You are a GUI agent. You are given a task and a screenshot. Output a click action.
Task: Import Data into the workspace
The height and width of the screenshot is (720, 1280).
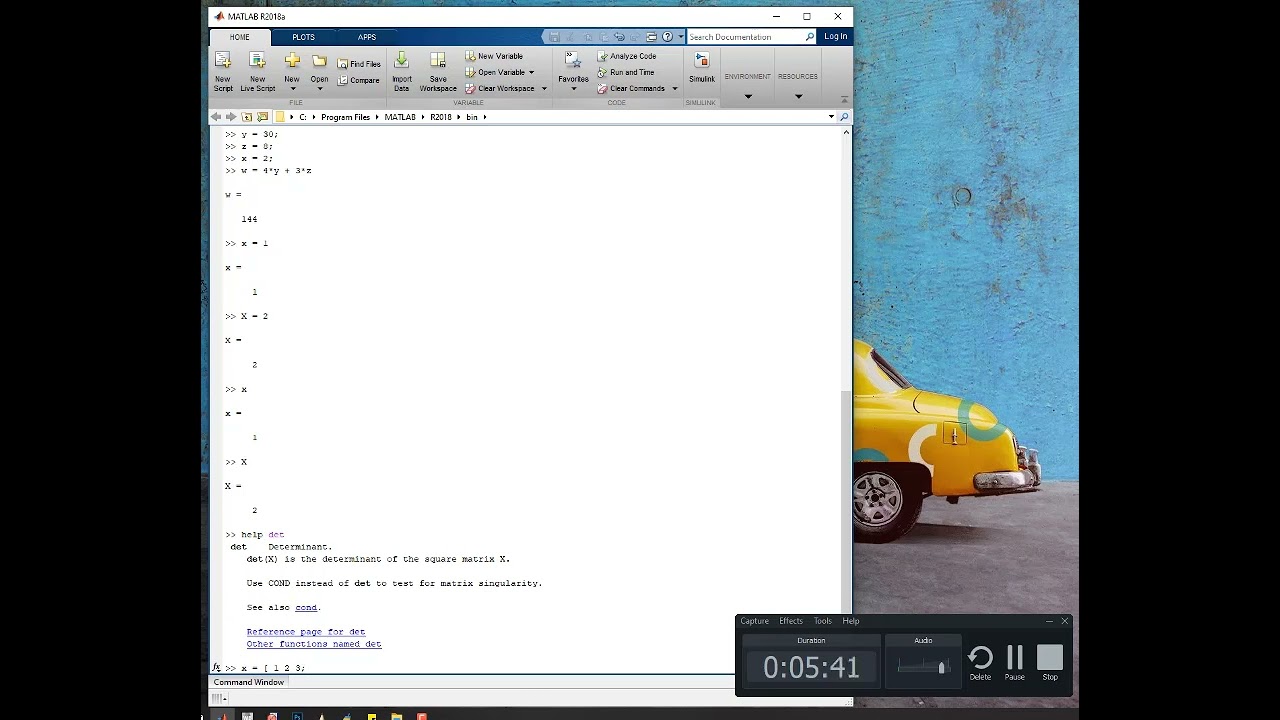[401, 72]
